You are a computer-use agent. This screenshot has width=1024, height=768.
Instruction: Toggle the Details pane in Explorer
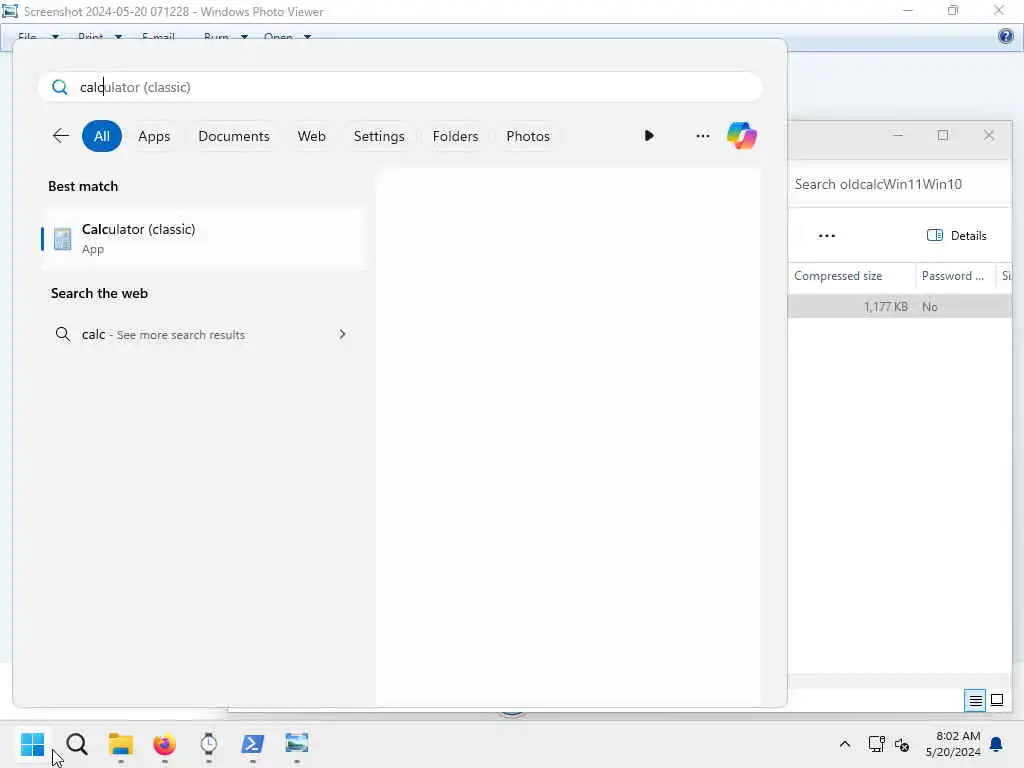click(957, 236)
